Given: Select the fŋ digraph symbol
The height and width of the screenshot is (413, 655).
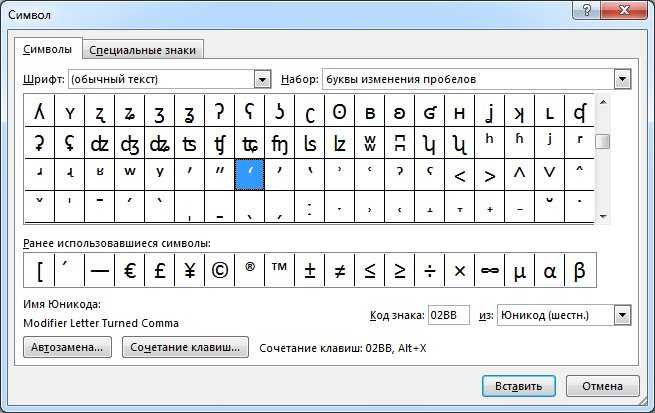Looking at the screenshot, I should click(279, 143).
